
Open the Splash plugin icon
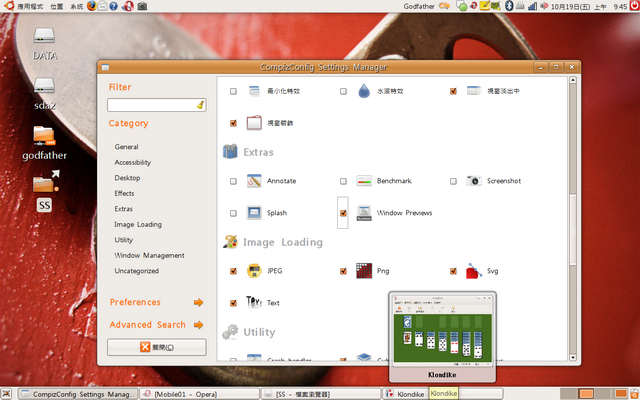tap(254, 213)
